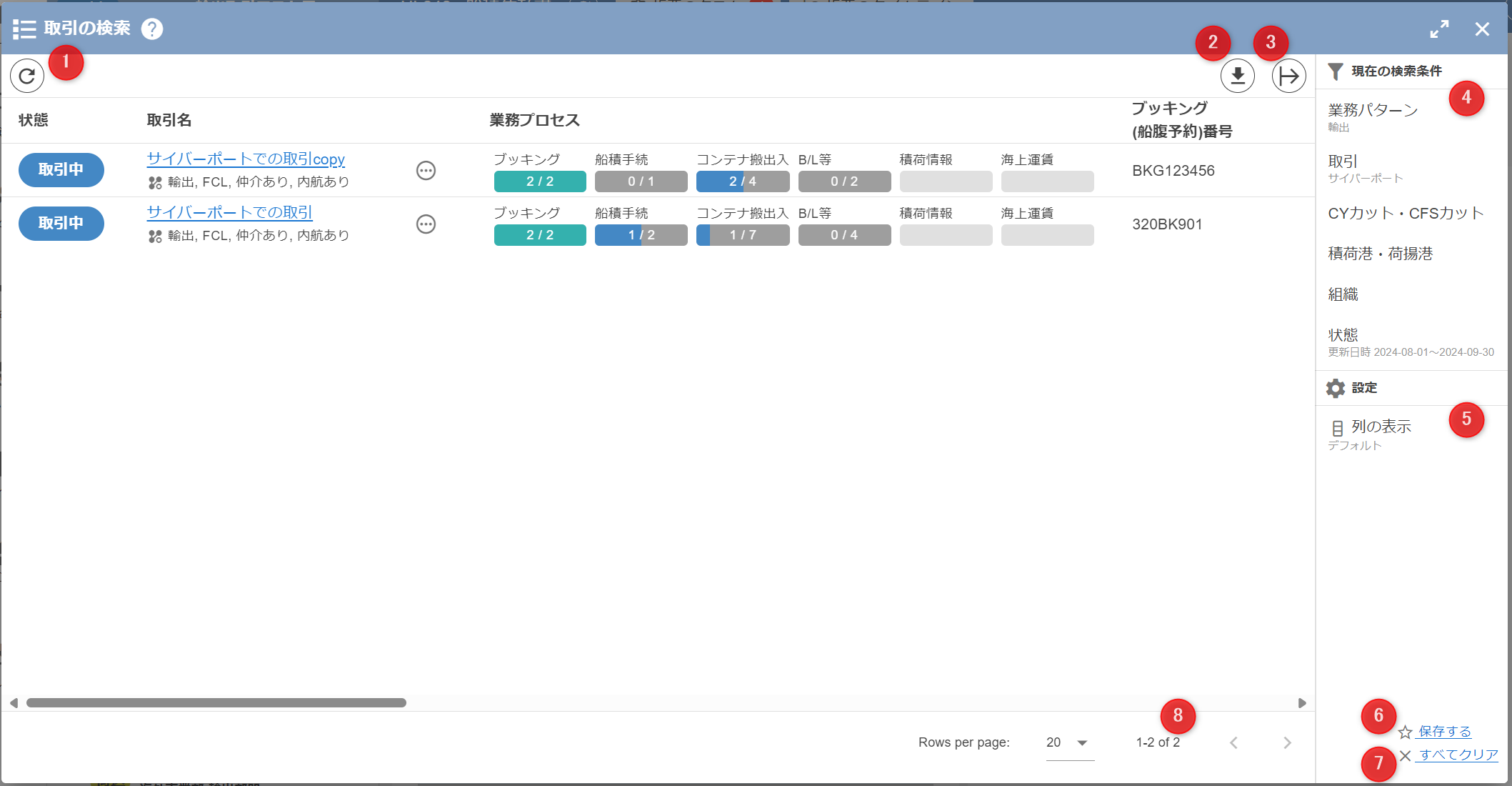Open the help question mark icon
Screen dimensions: 1512x786
pos(152,29)
